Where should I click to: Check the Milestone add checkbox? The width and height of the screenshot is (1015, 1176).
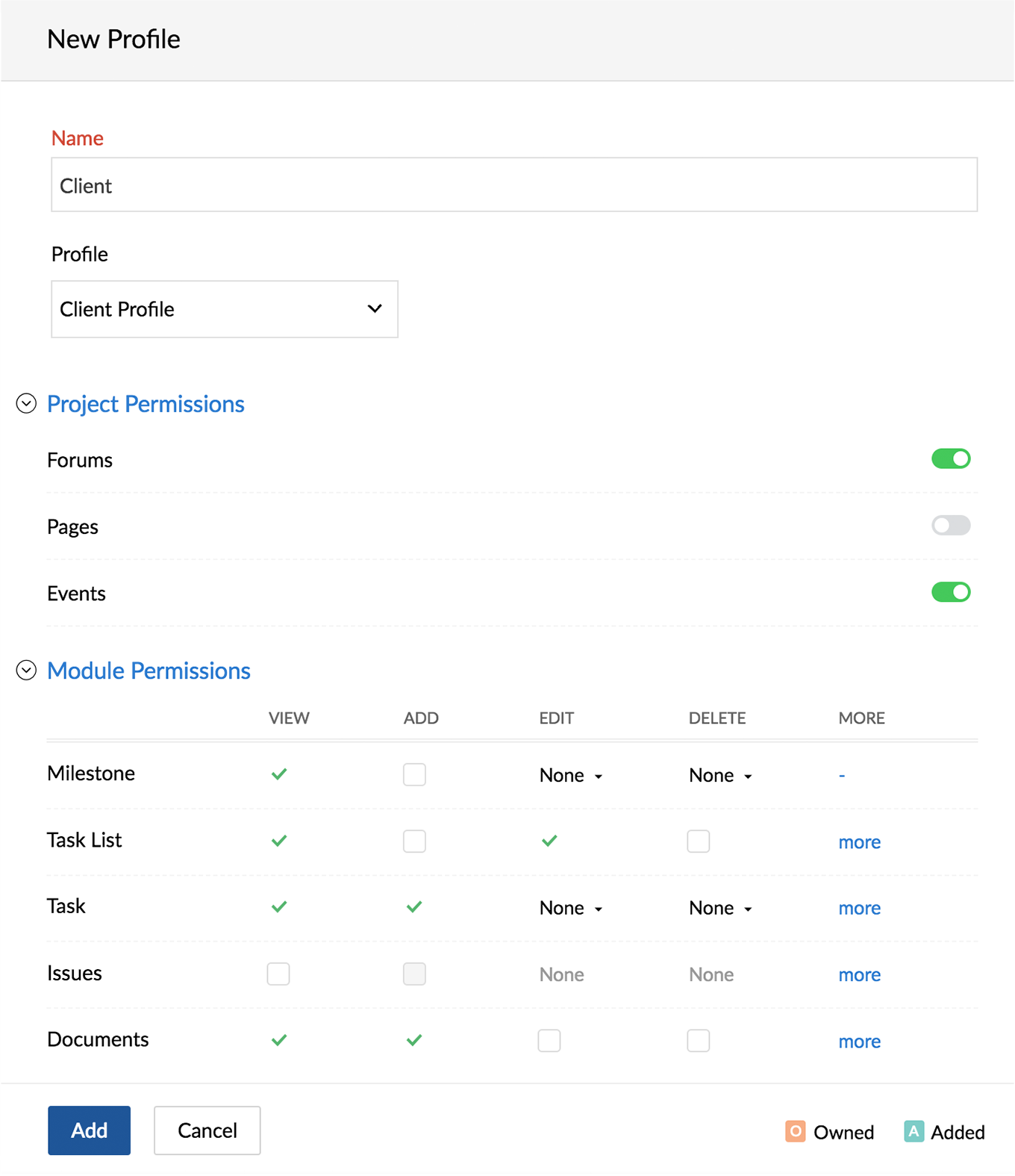pyautogui.click(x=414, y=774)
